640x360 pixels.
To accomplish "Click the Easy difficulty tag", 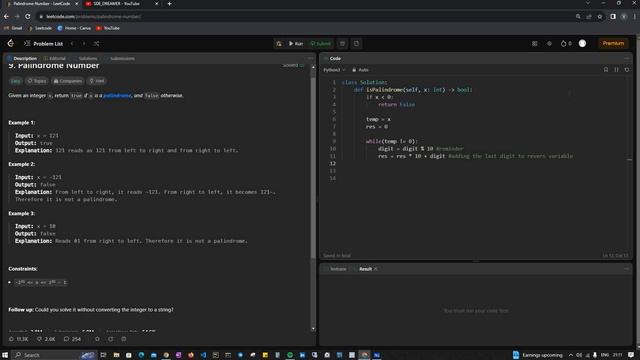I will [x=16, y=81].
